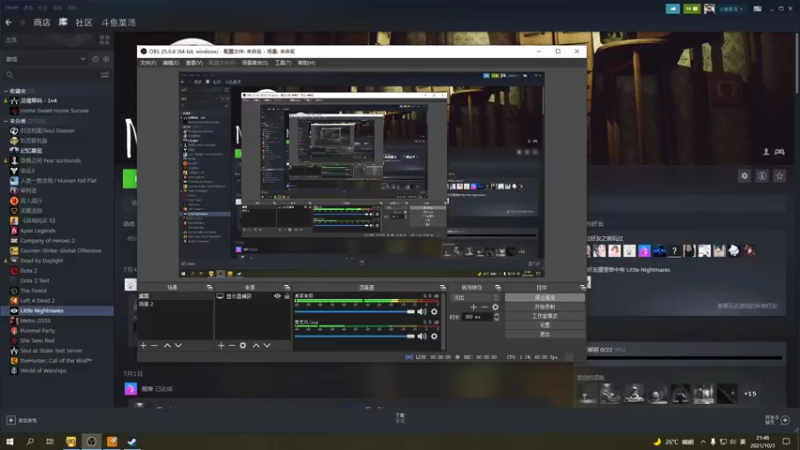
Task: Open the game info icon on Steam page
Action: coord(762,176)
